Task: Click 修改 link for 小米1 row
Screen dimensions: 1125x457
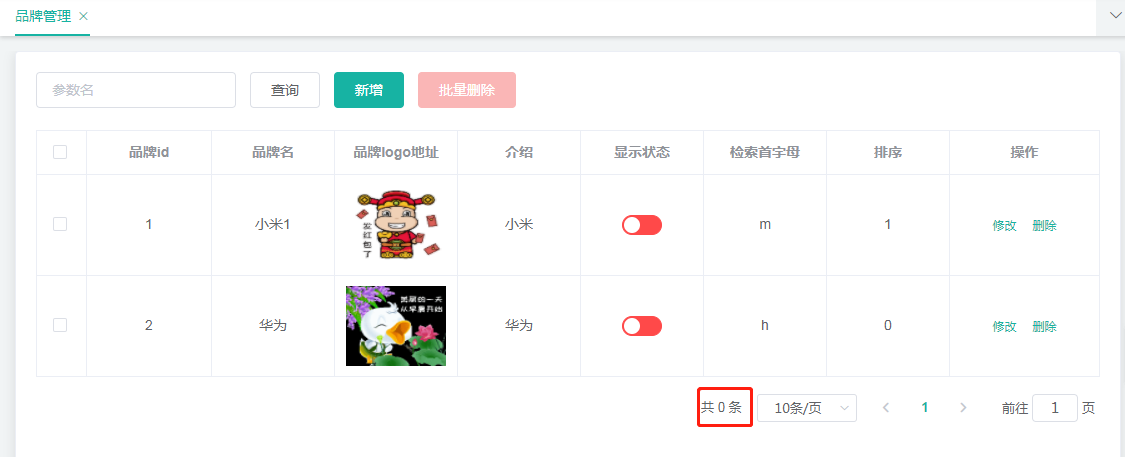Action: tap(1004, 225)
